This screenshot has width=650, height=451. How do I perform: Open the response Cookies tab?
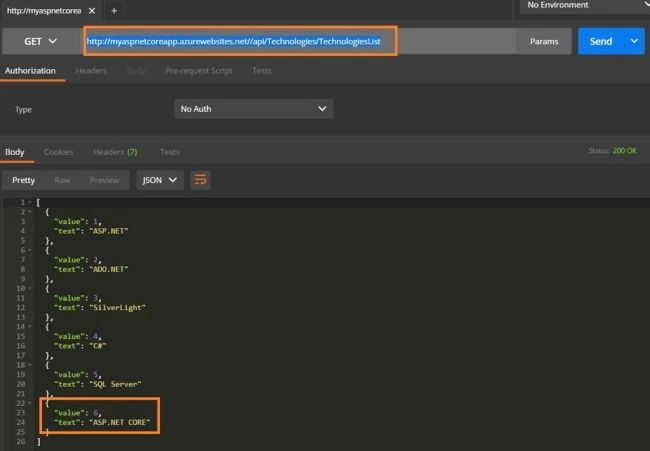(x=58, y=152)
